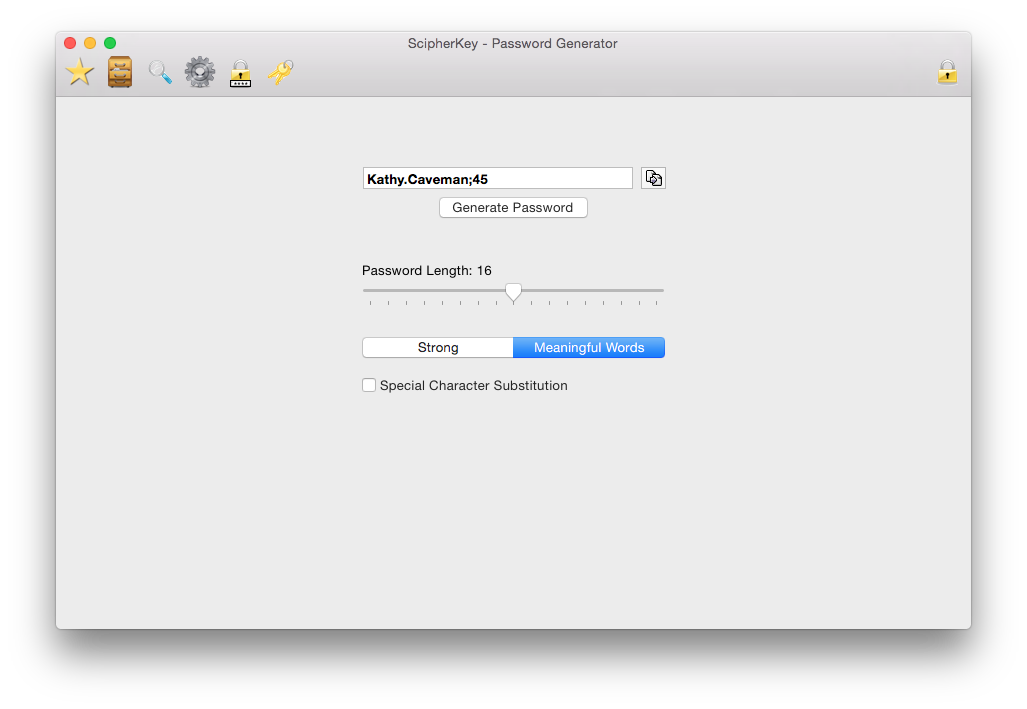Click the Password Length: 16 label

[427, 270]
